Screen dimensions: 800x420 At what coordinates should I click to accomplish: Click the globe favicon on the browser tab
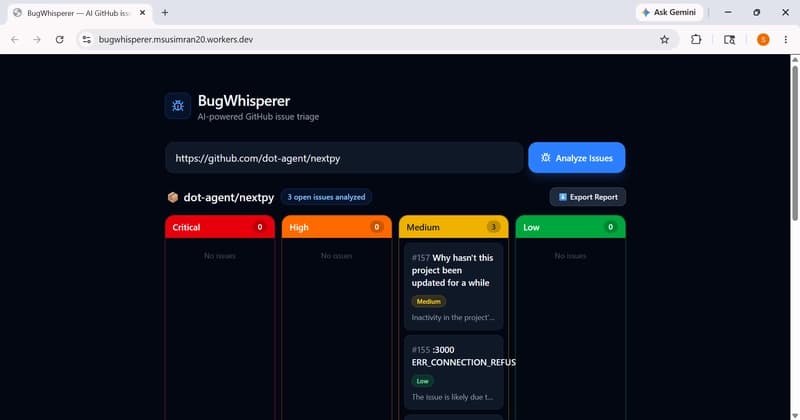18,13
